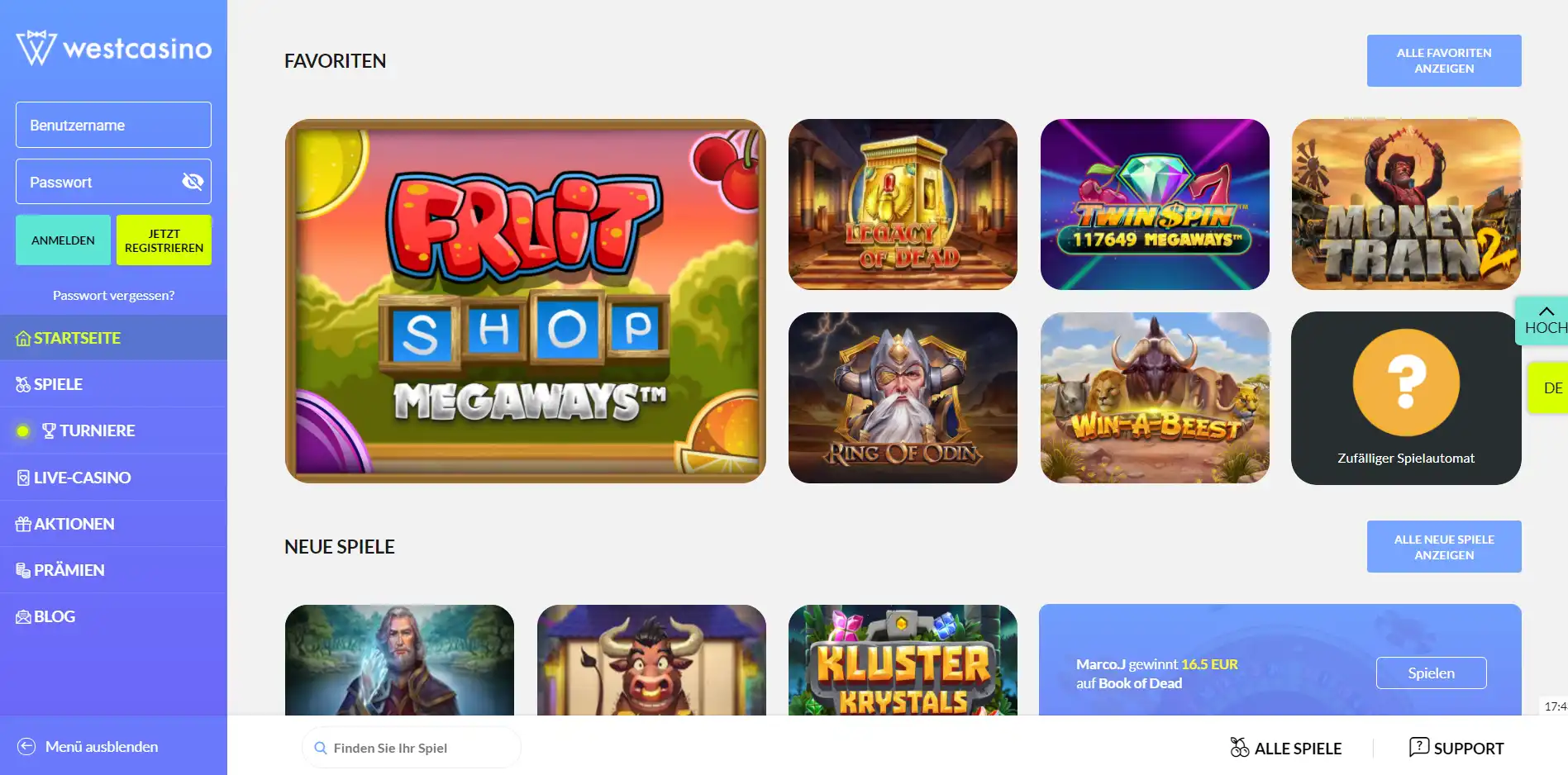Viewport: 1568px width, 775px height.
Task: Click the westcasino logo
Action: (113, 48)
